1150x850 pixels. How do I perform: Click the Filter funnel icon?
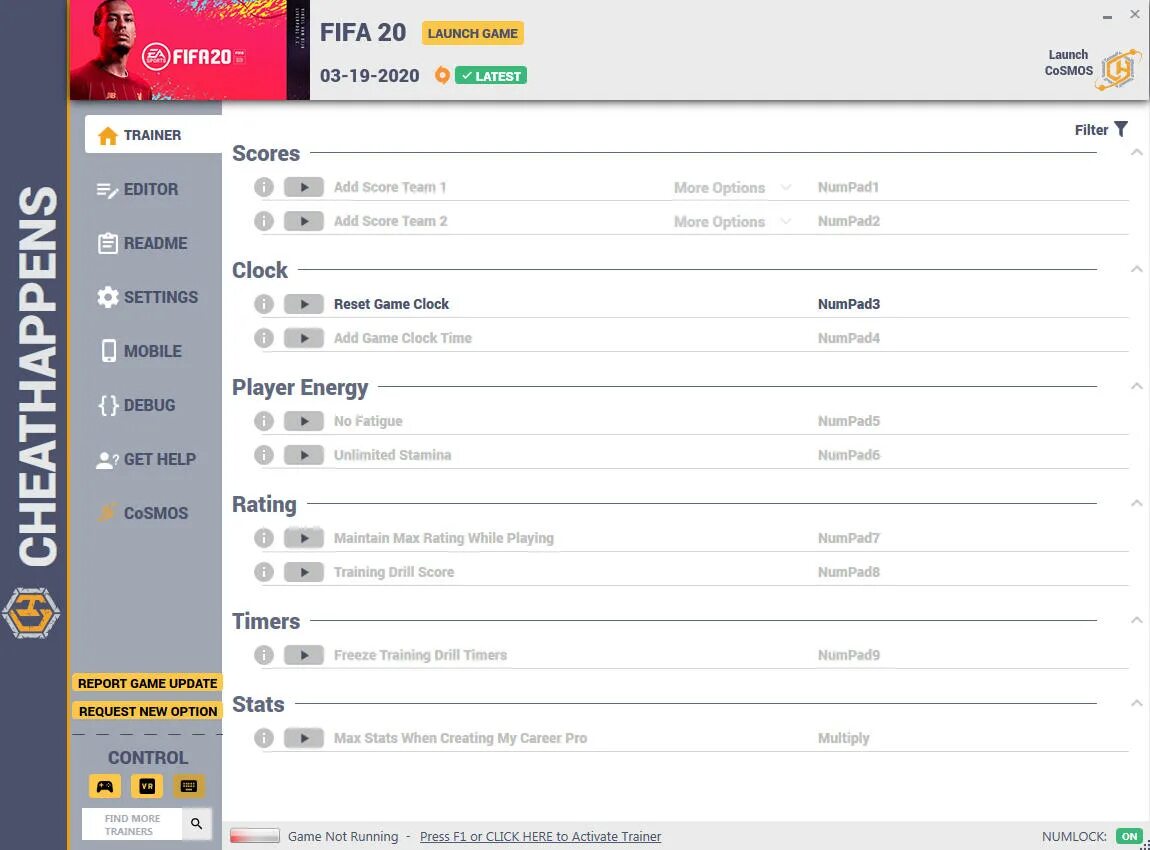(x=1121, y=130)
